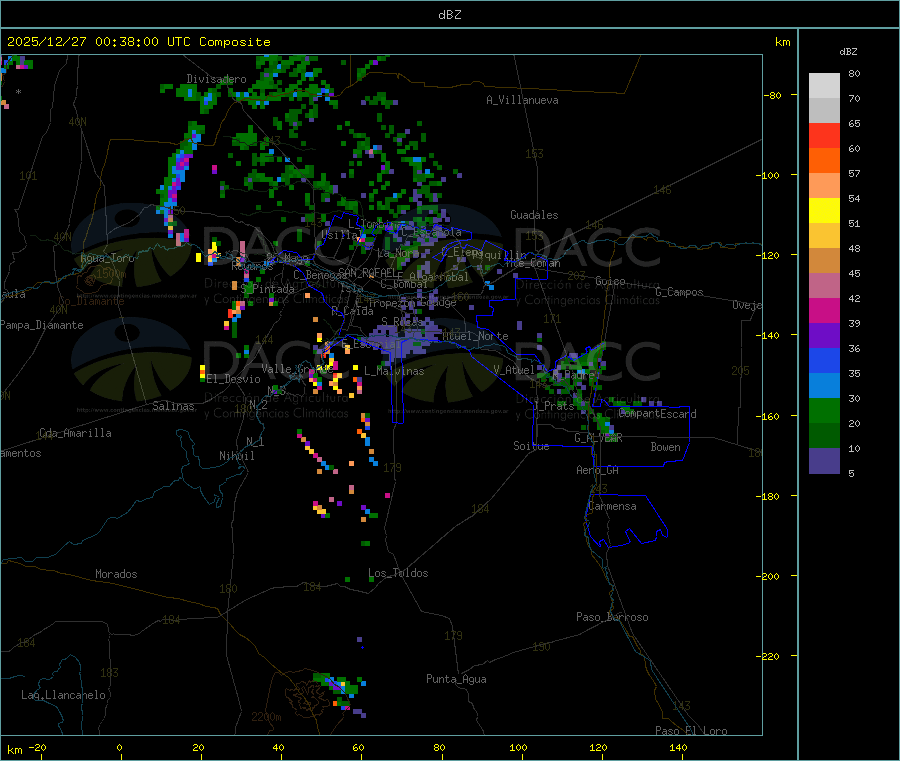Click the timestamp 2025/12/27 00:38:00 UTC Composite
Image resolution: width=900 pixels, height=761 pixels.
pyautogui.click(x=138, y=42)
